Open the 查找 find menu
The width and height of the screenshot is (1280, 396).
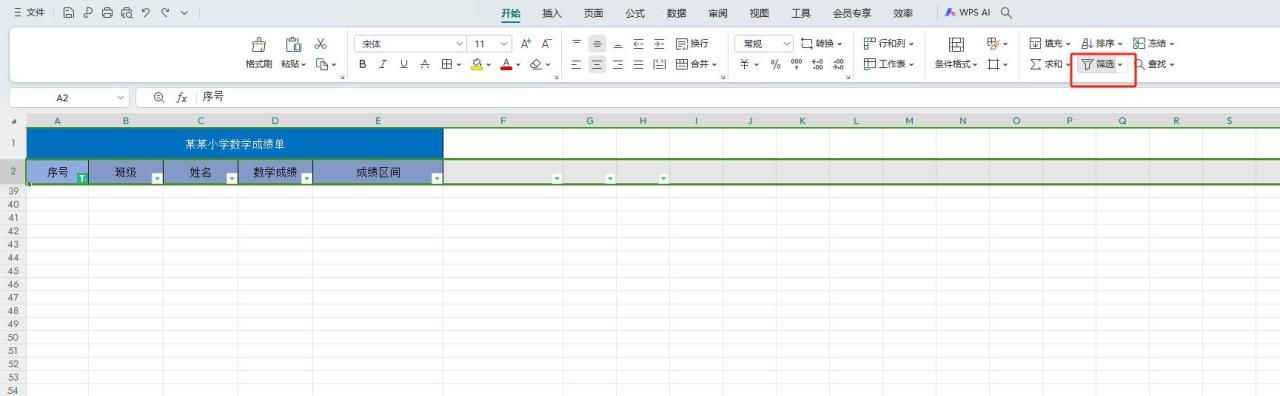pos(1154,64)
